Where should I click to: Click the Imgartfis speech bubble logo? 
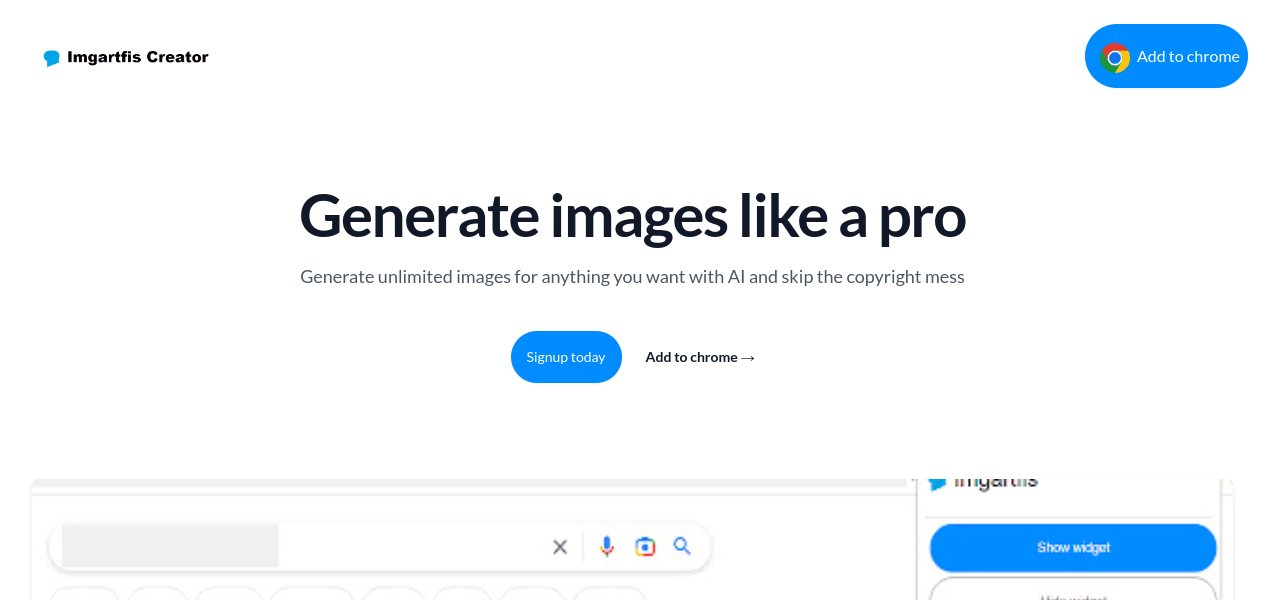52,58
